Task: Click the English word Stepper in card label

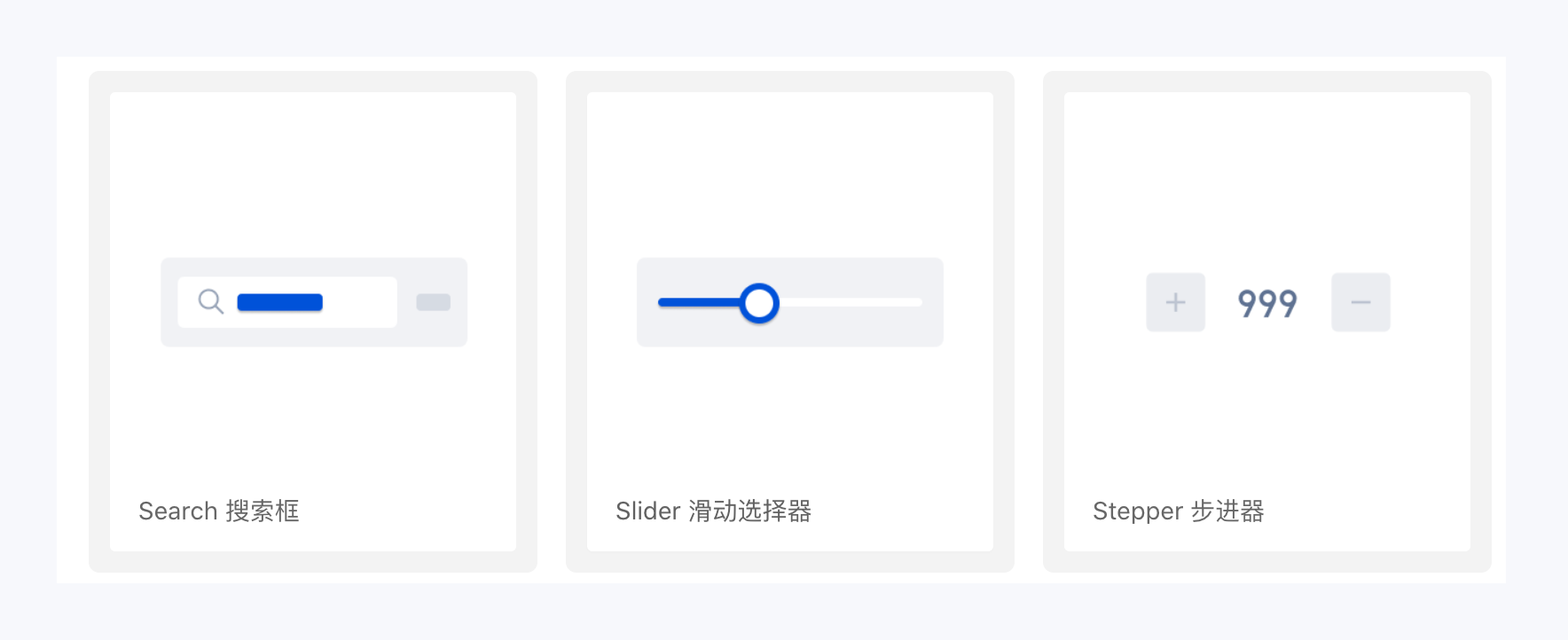Action: tap(1138, 511)
